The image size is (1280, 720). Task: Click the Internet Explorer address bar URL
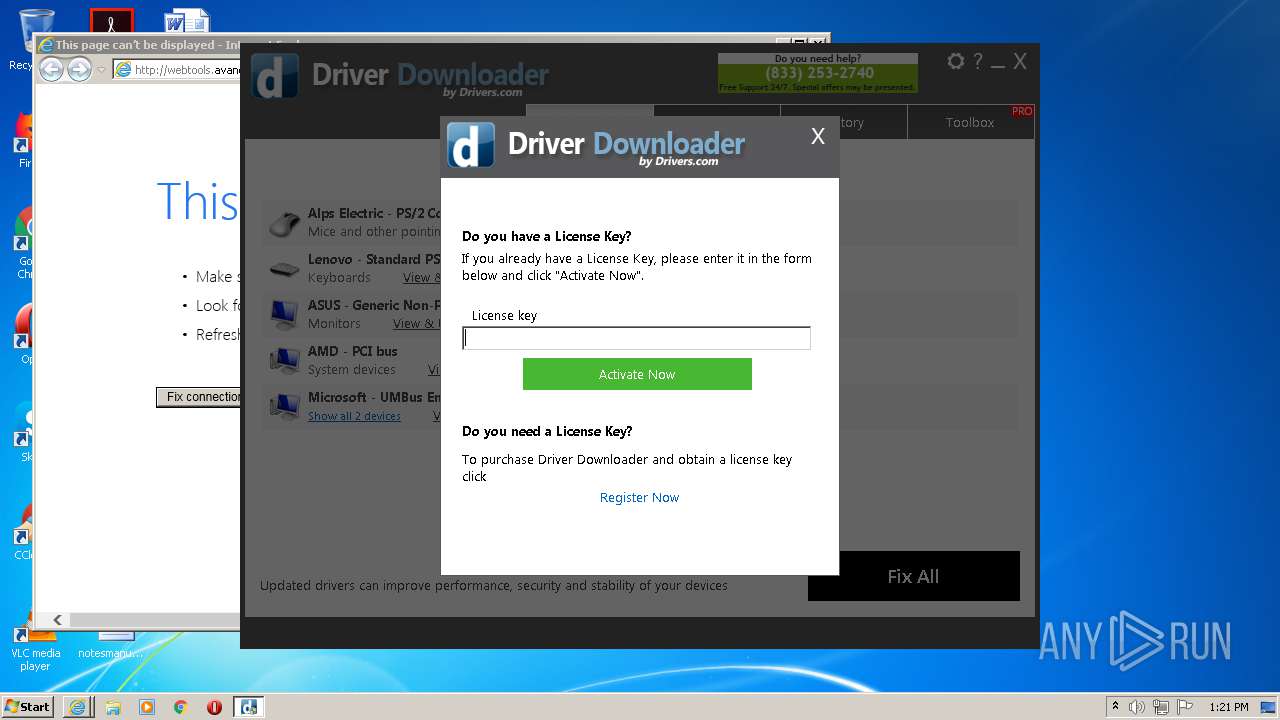[187, 70]
